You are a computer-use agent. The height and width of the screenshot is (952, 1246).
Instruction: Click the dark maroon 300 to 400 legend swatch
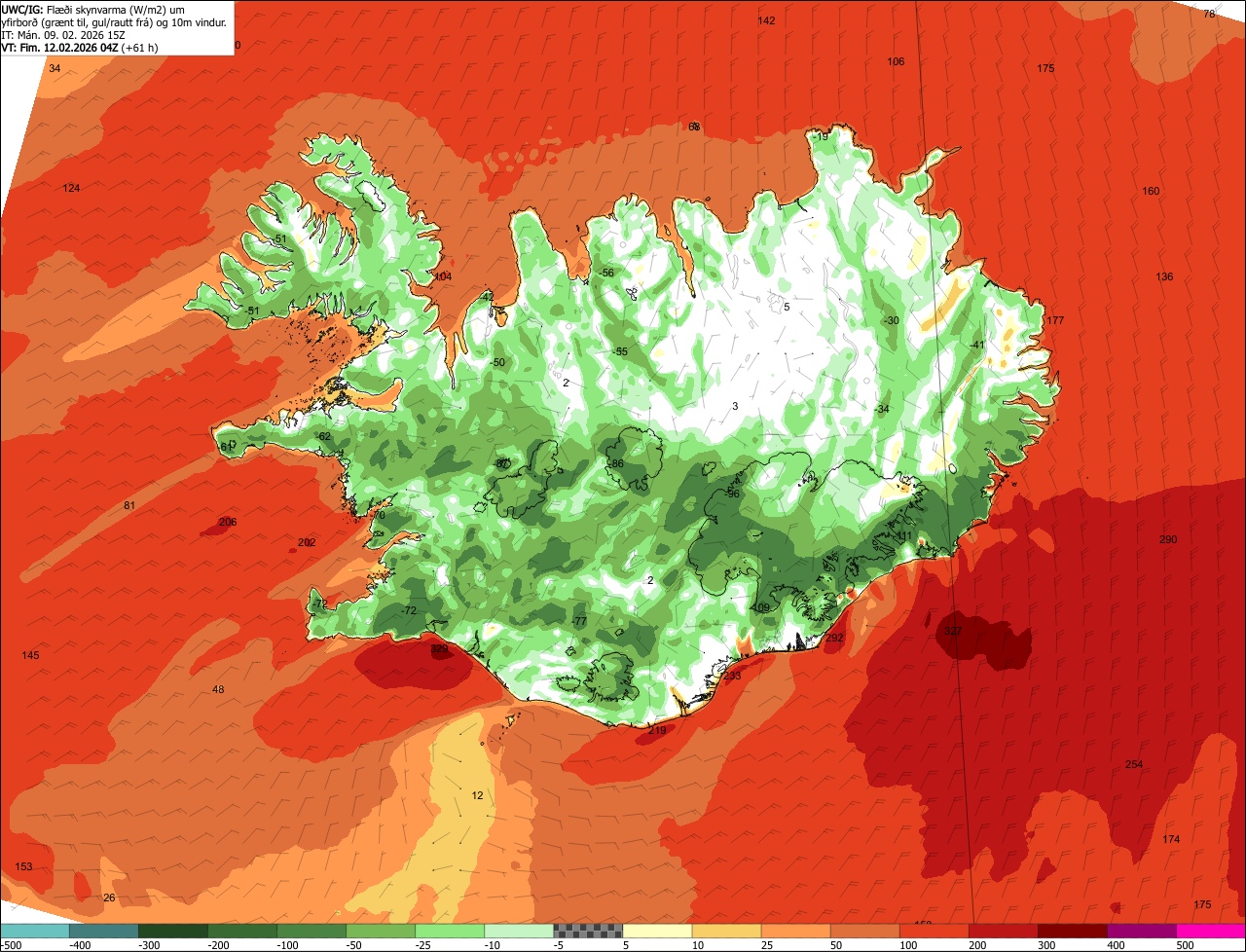pos(1073,931)
